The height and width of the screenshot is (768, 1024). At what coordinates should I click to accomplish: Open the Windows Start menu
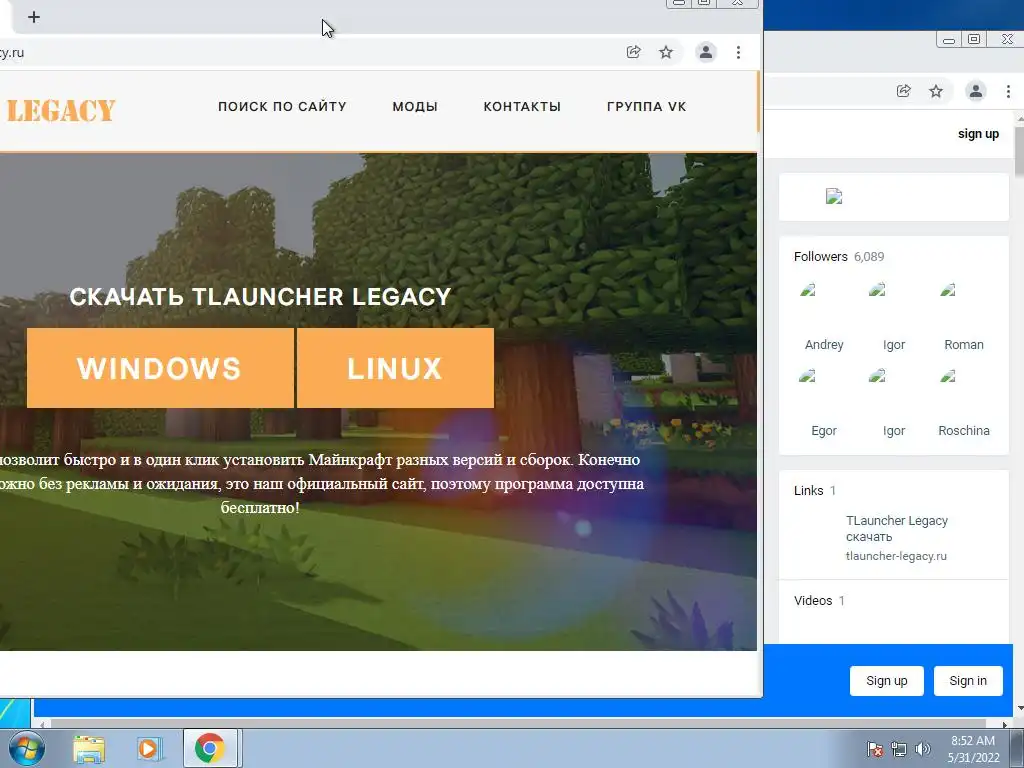25,748
